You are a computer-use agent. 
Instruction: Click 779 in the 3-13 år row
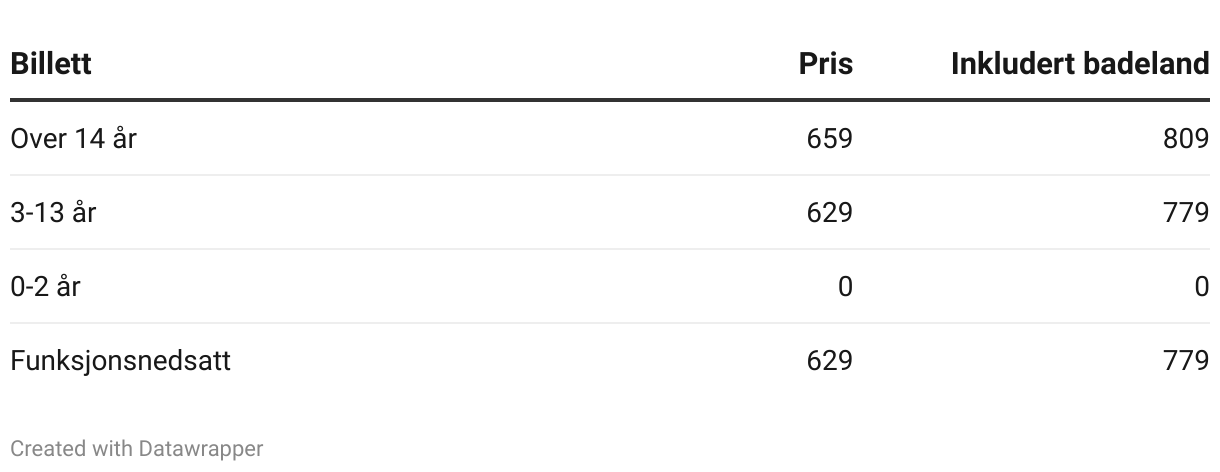1186,212
